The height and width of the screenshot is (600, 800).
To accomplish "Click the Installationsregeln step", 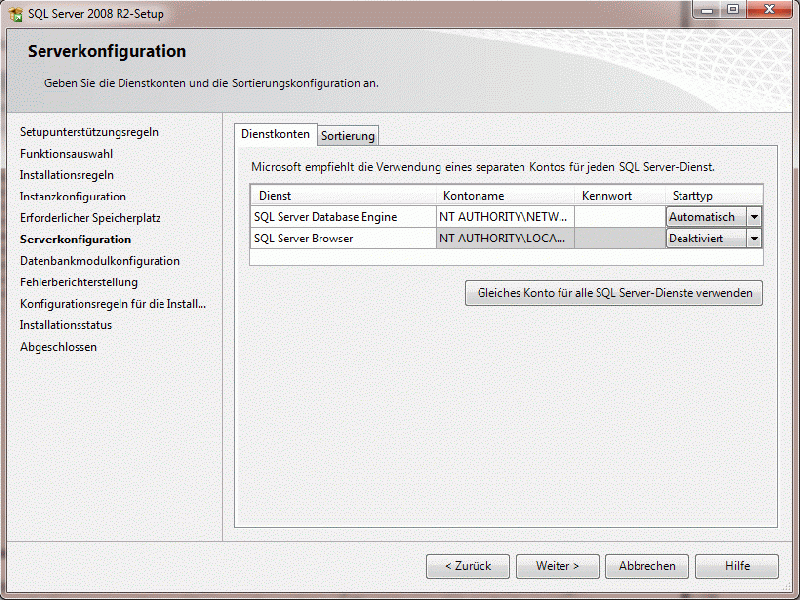I will pos(67,175).
